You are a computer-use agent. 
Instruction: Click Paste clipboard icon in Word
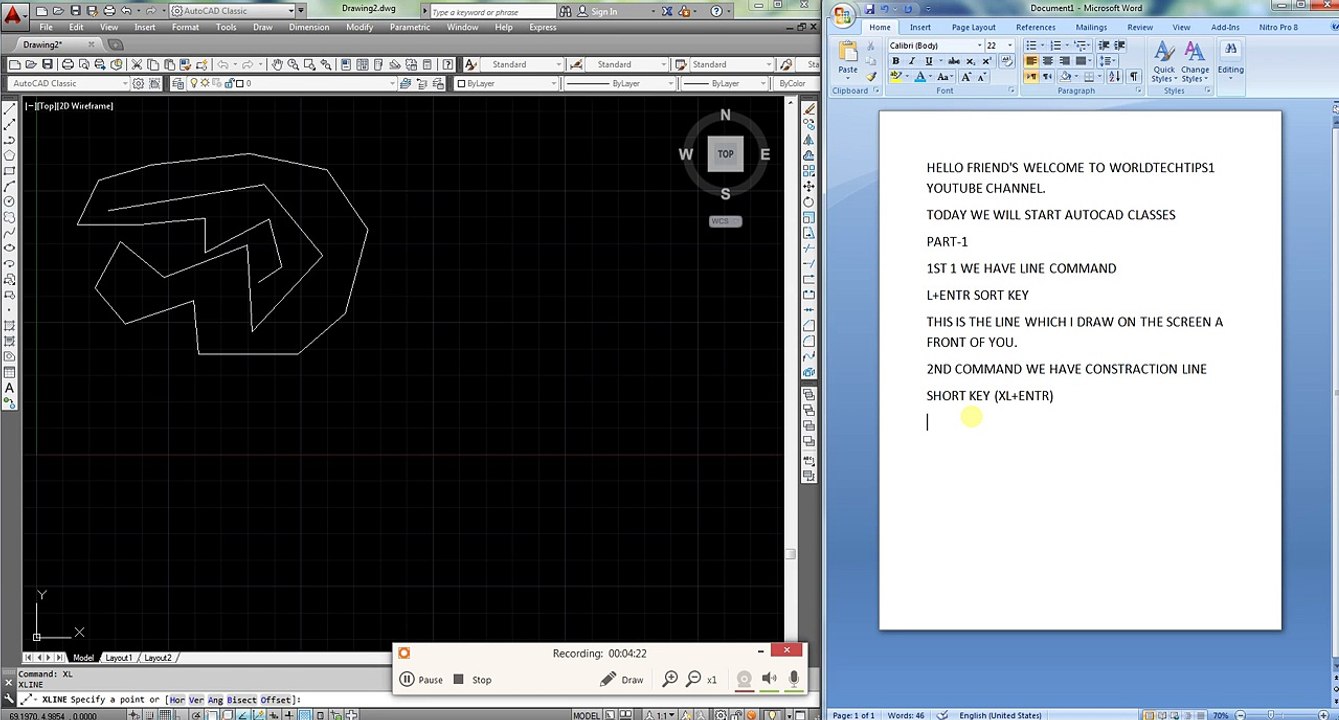pos(848,50)
